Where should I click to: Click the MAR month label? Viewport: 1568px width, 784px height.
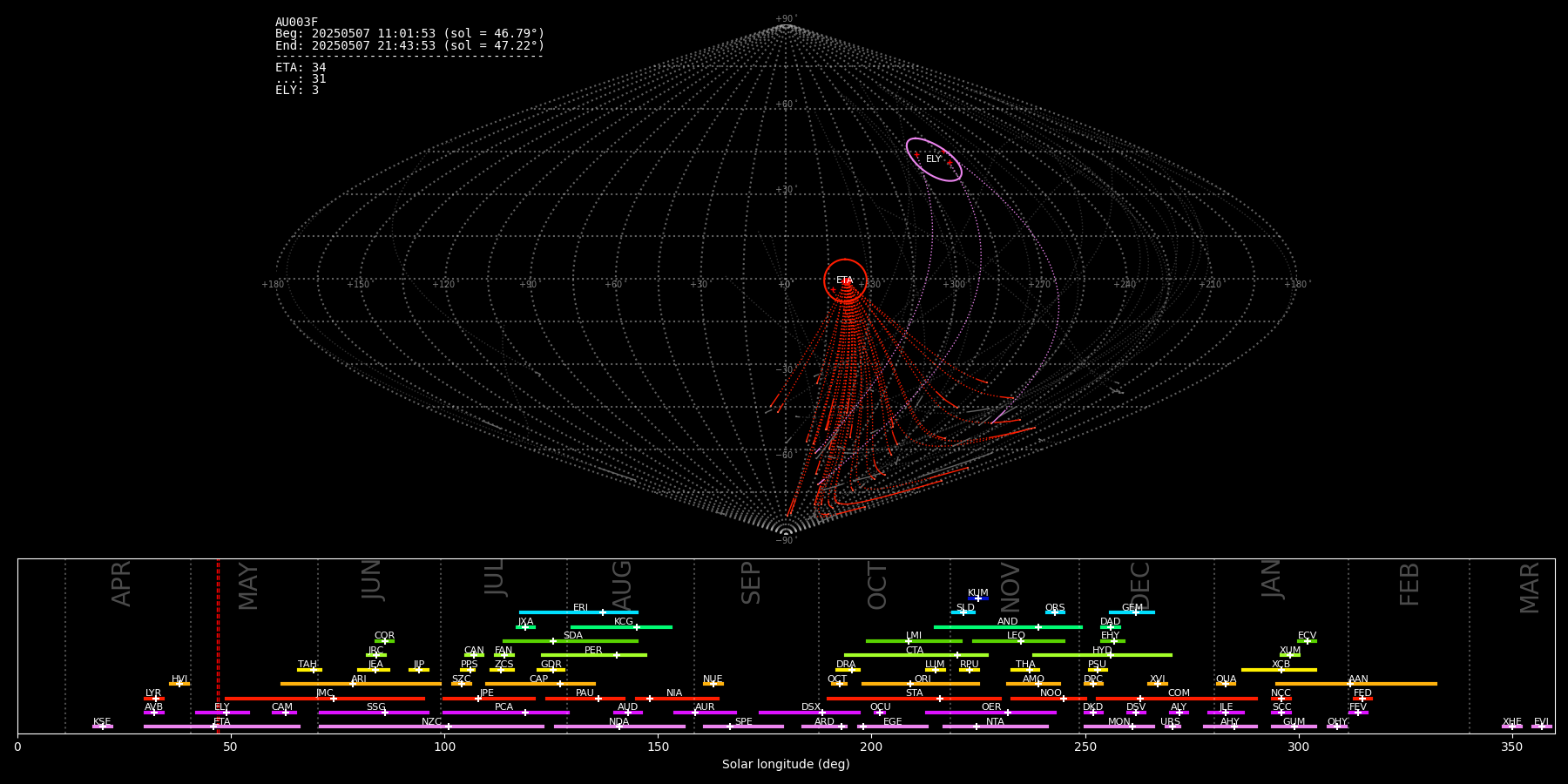click(1530, 588)
